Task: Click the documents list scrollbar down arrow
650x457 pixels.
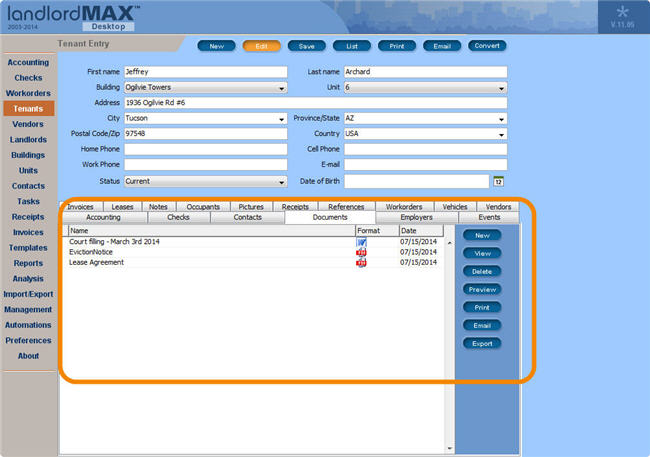Action: point(449,449)
